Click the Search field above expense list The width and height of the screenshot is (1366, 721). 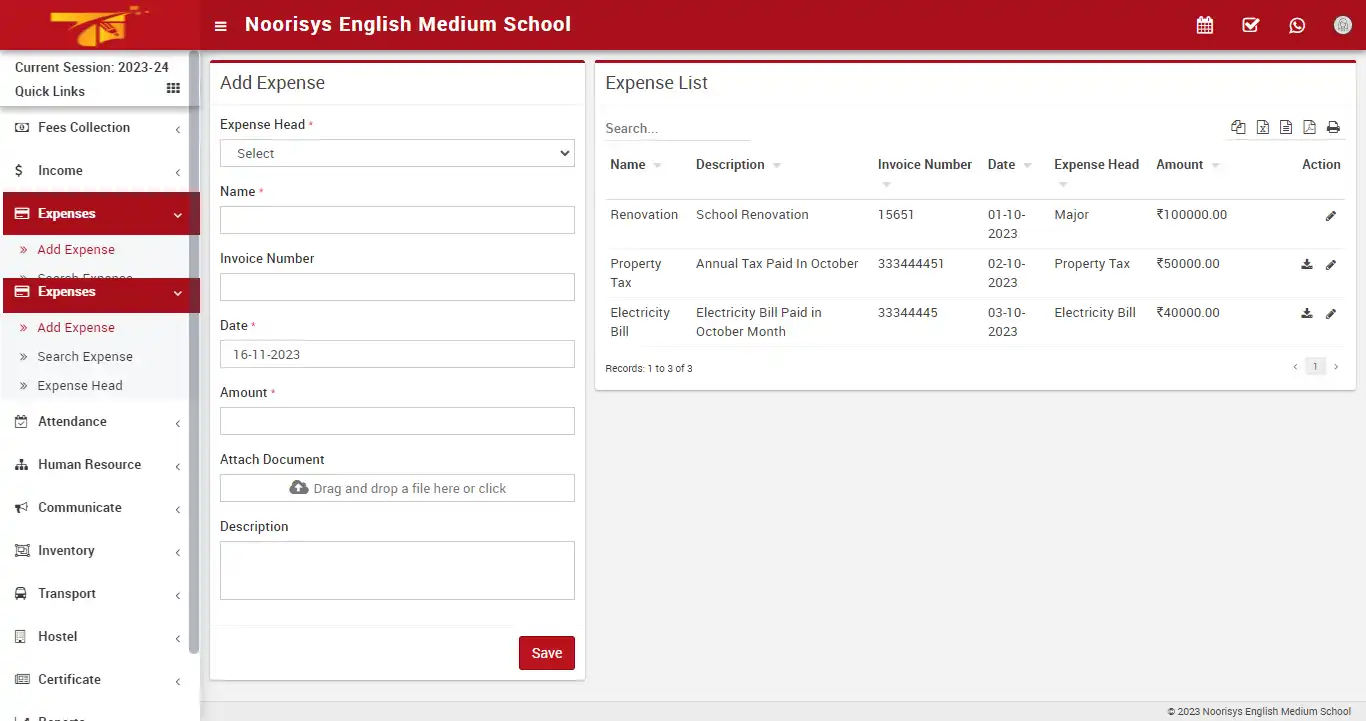pyautogui.click(x=677, y=128)
